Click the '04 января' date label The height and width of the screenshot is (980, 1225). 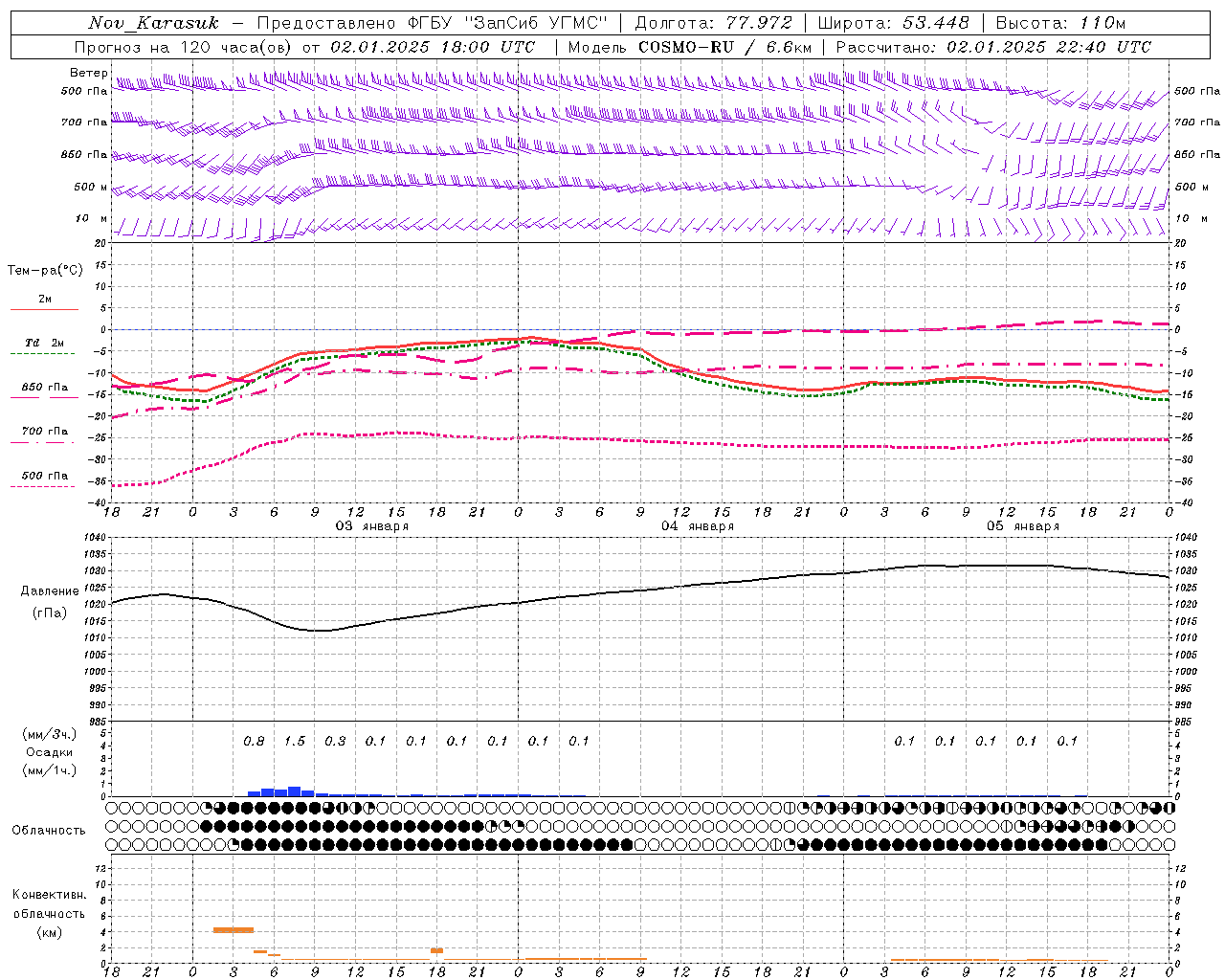[698, 525]
